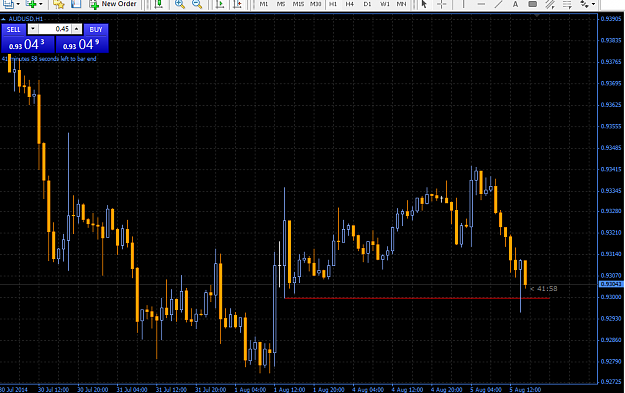Click the buy price 0.93 04 9

tap(82, 44)
